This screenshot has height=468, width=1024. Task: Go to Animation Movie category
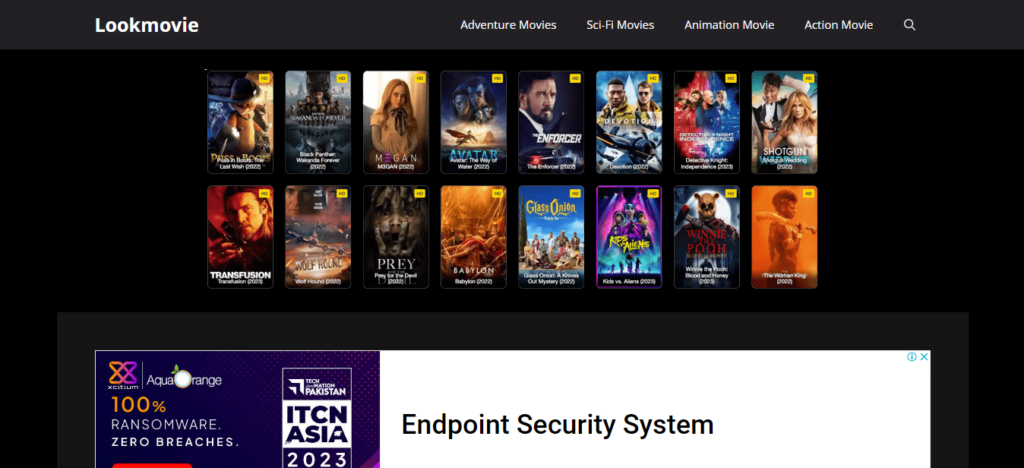pyautogui.click(x=729, y=25)
